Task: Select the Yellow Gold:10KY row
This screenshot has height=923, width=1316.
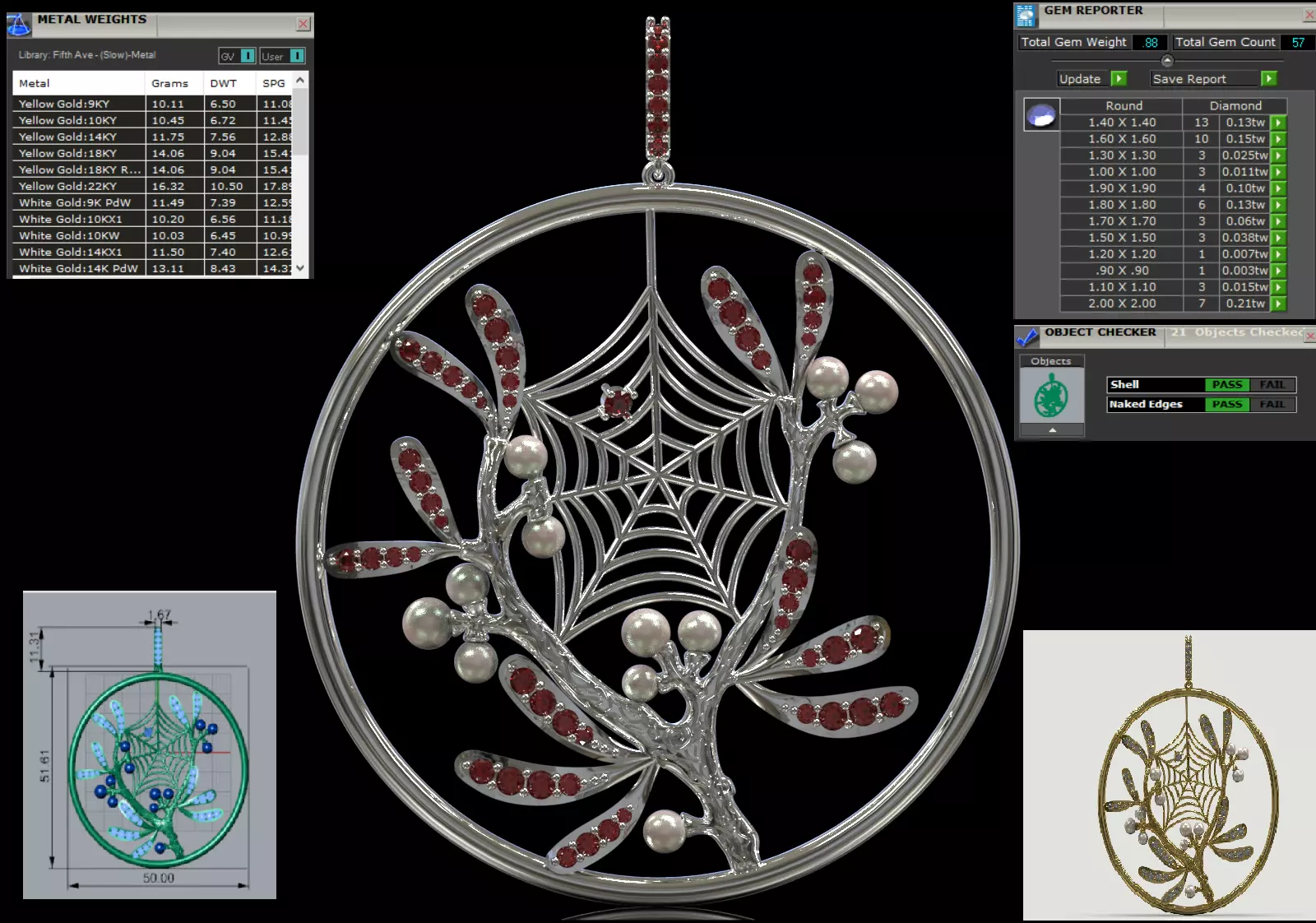Action: click(153, 120)
